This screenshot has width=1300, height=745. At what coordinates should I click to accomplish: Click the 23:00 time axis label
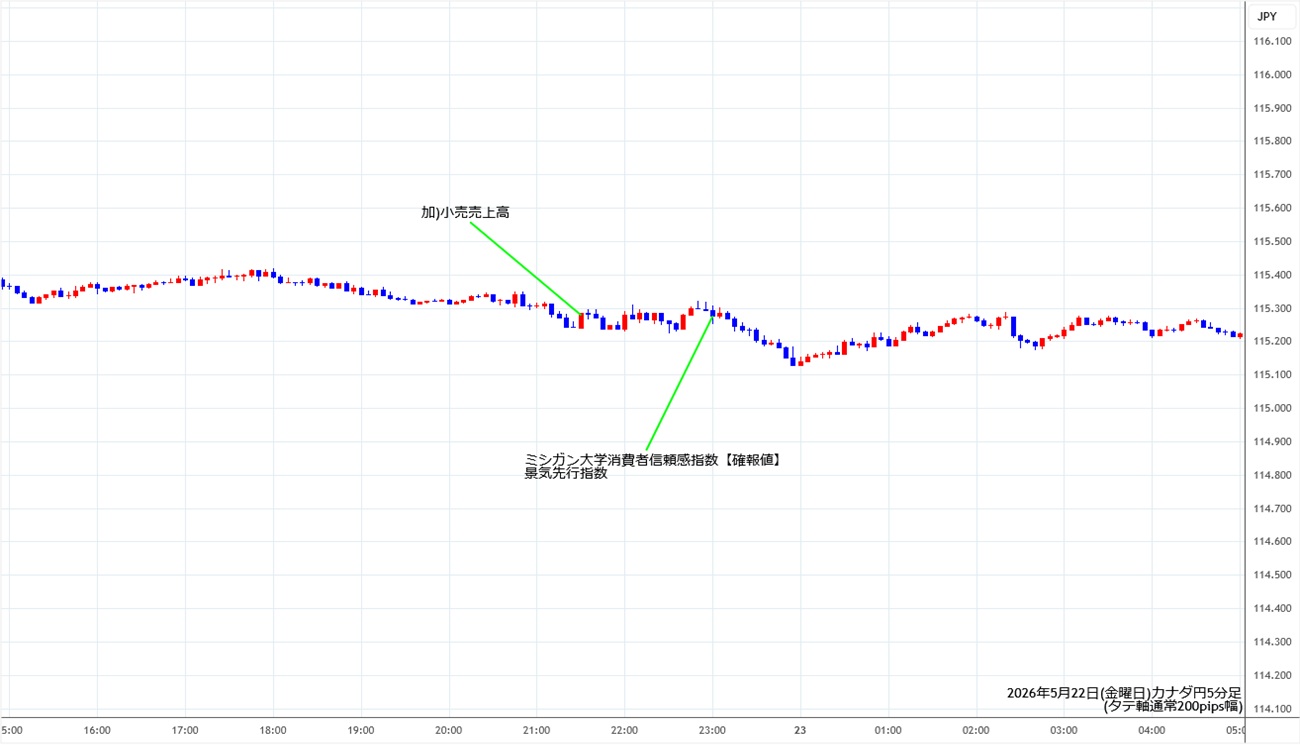coord(712,730)
